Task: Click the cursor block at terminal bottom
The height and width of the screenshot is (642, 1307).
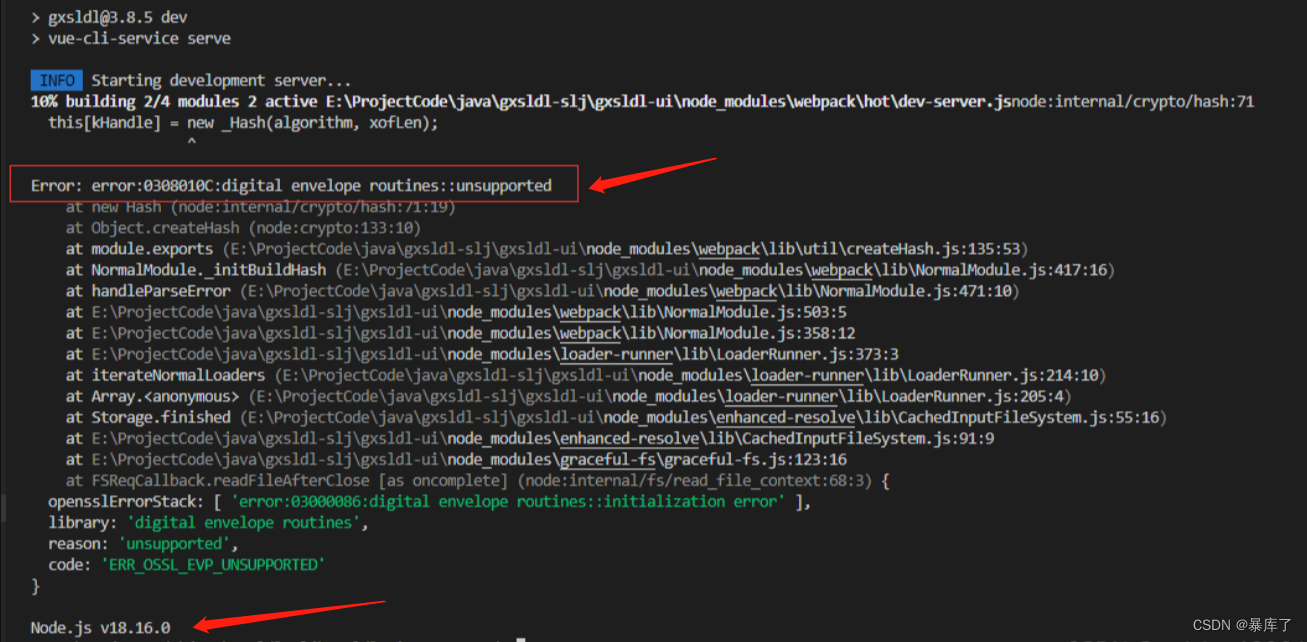Action: [x=518, y=638]
